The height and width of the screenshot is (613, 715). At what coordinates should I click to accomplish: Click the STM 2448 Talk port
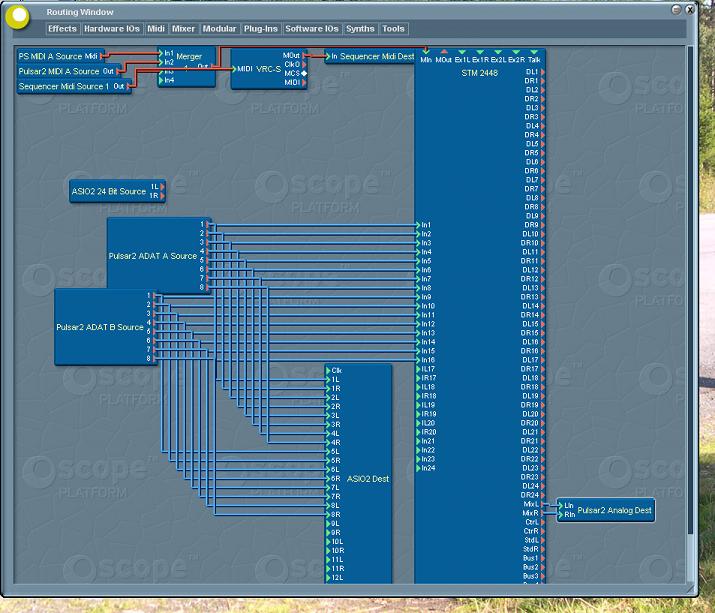(x=534, y=52)
